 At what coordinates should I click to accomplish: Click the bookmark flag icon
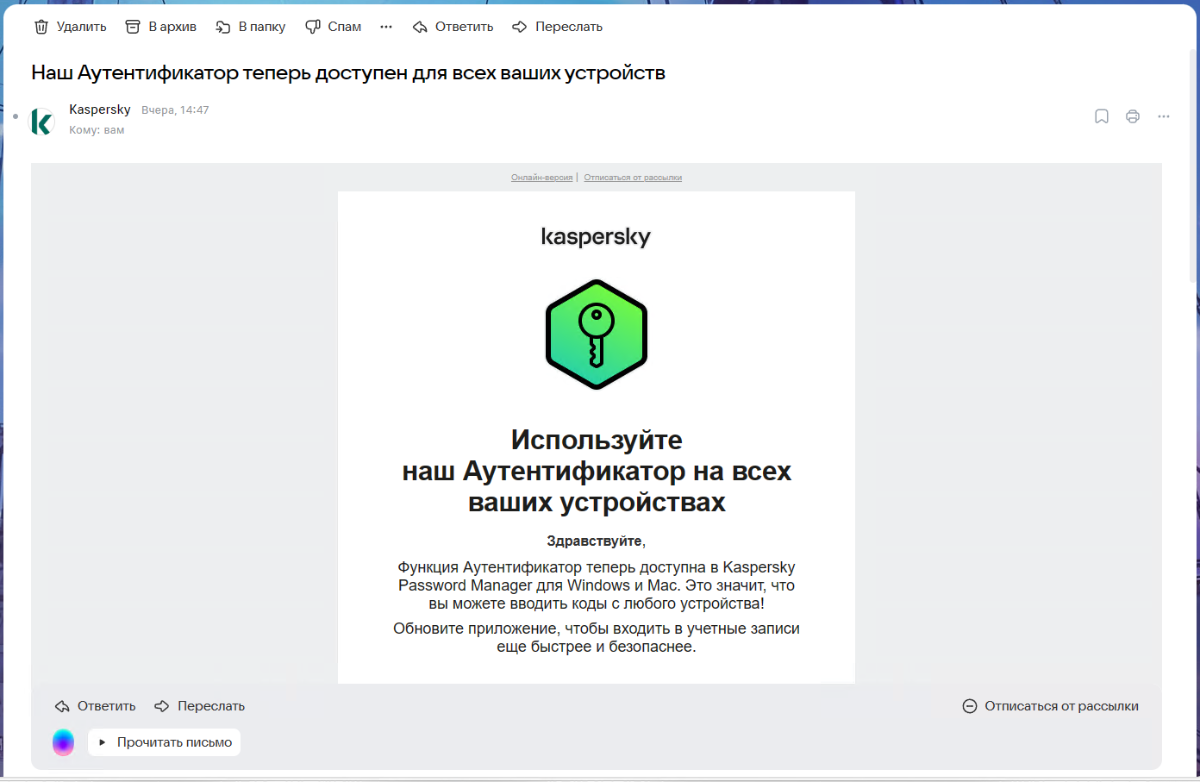(x=1101, y=116)
